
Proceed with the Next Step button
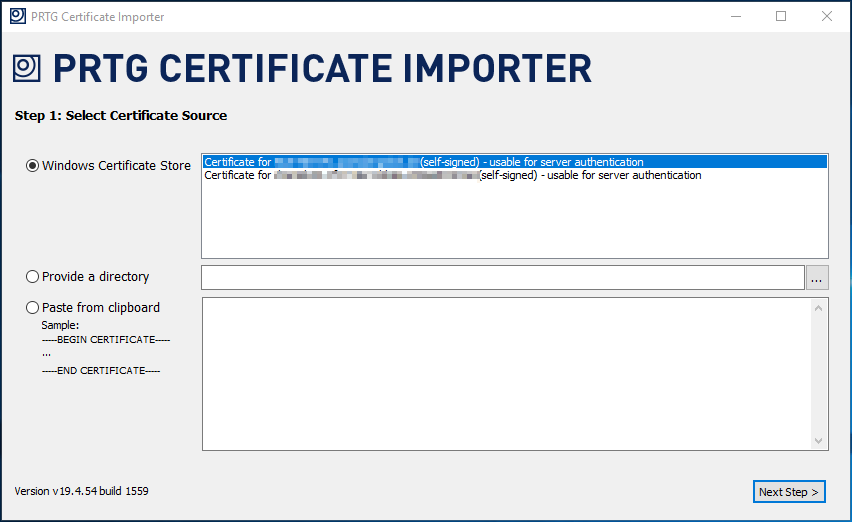tap(788, 492)
